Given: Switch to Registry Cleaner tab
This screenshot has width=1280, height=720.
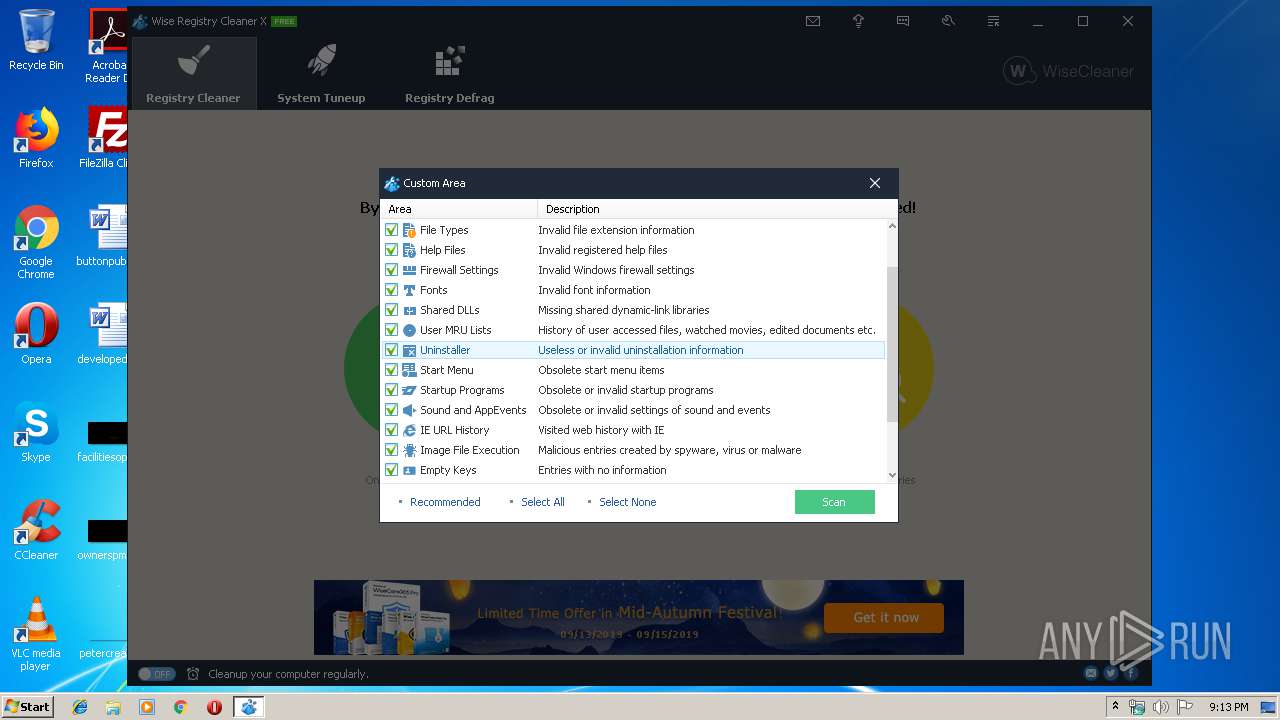Looking at the screenshot, I should click(x=193, y=74).
